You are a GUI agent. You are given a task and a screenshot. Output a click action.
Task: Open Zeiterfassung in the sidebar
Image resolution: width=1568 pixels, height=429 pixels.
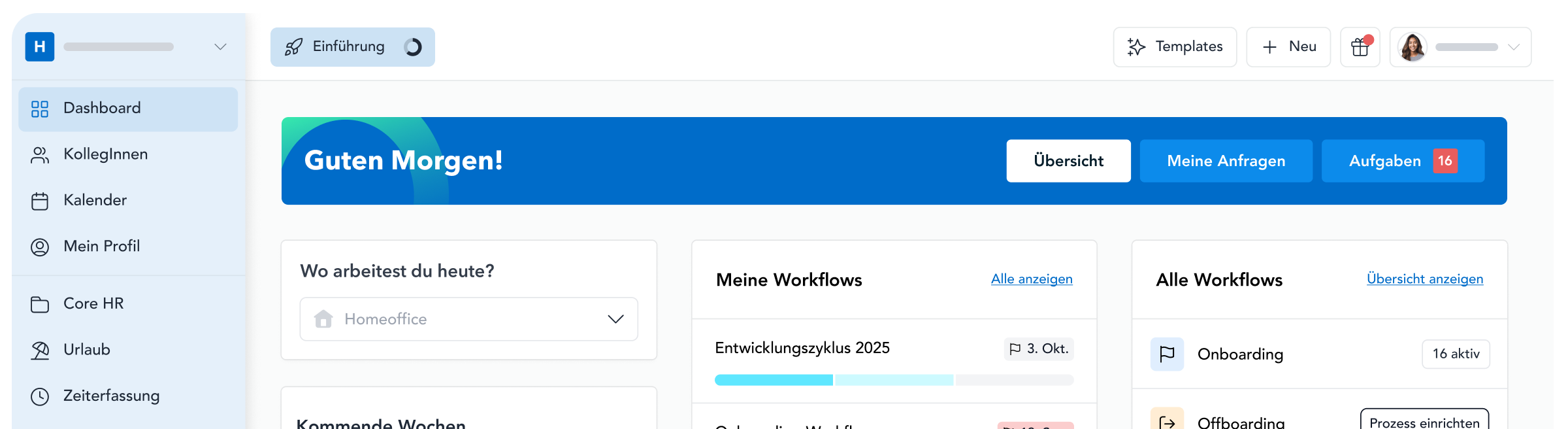(x=111, y=396)
